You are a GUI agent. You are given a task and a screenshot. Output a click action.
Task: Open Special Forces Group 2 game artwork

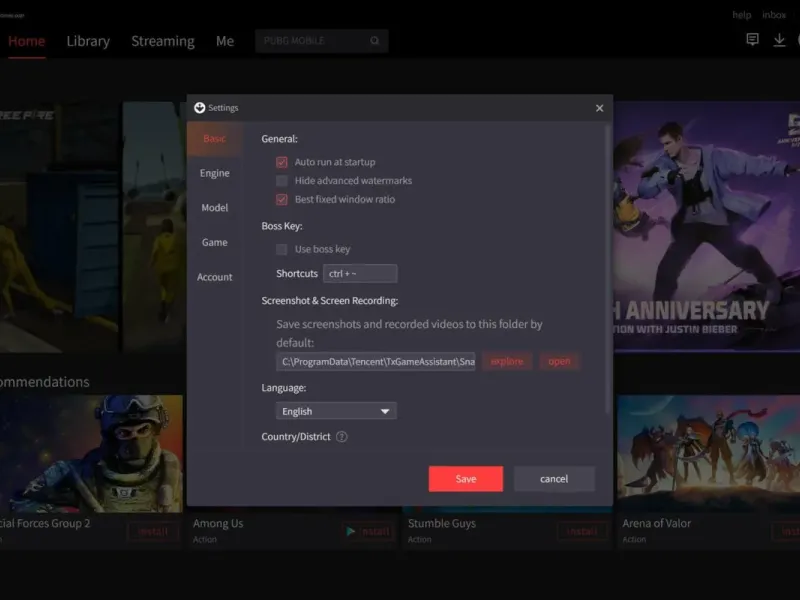coord(91,454)
